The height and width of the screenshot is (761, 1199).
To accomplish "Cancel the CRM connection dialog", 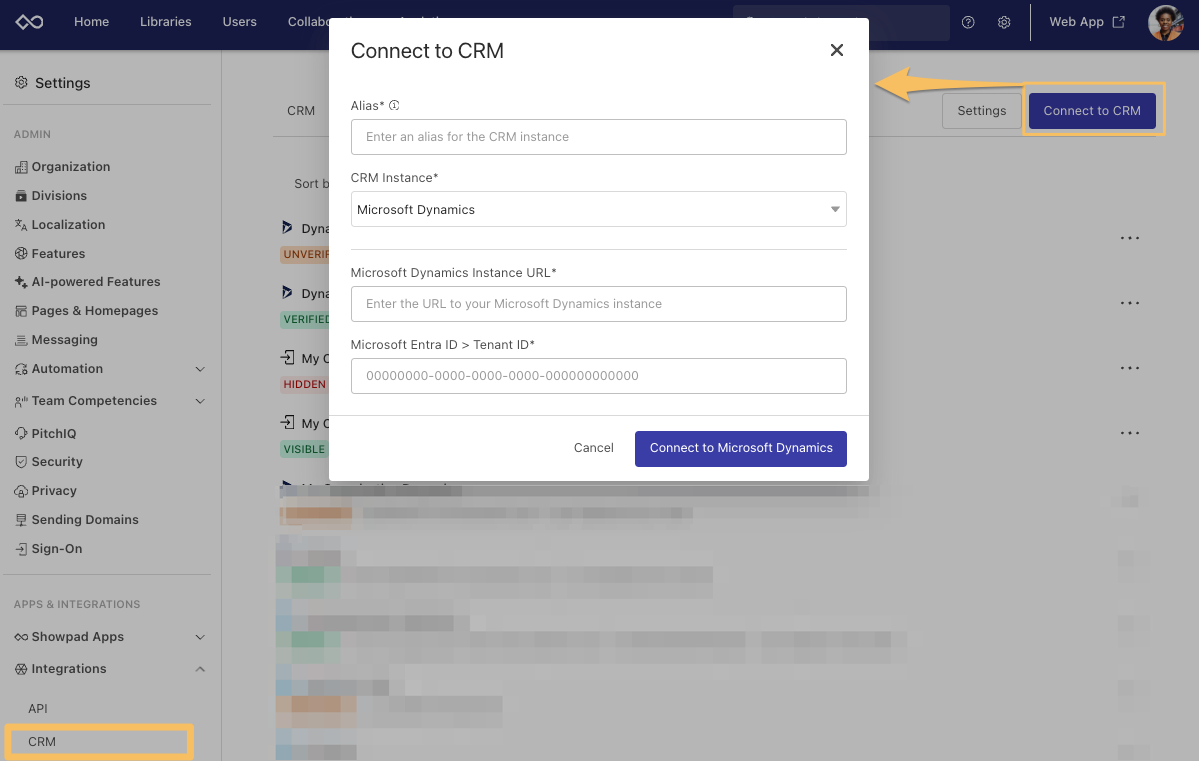I will coord(593,448).
